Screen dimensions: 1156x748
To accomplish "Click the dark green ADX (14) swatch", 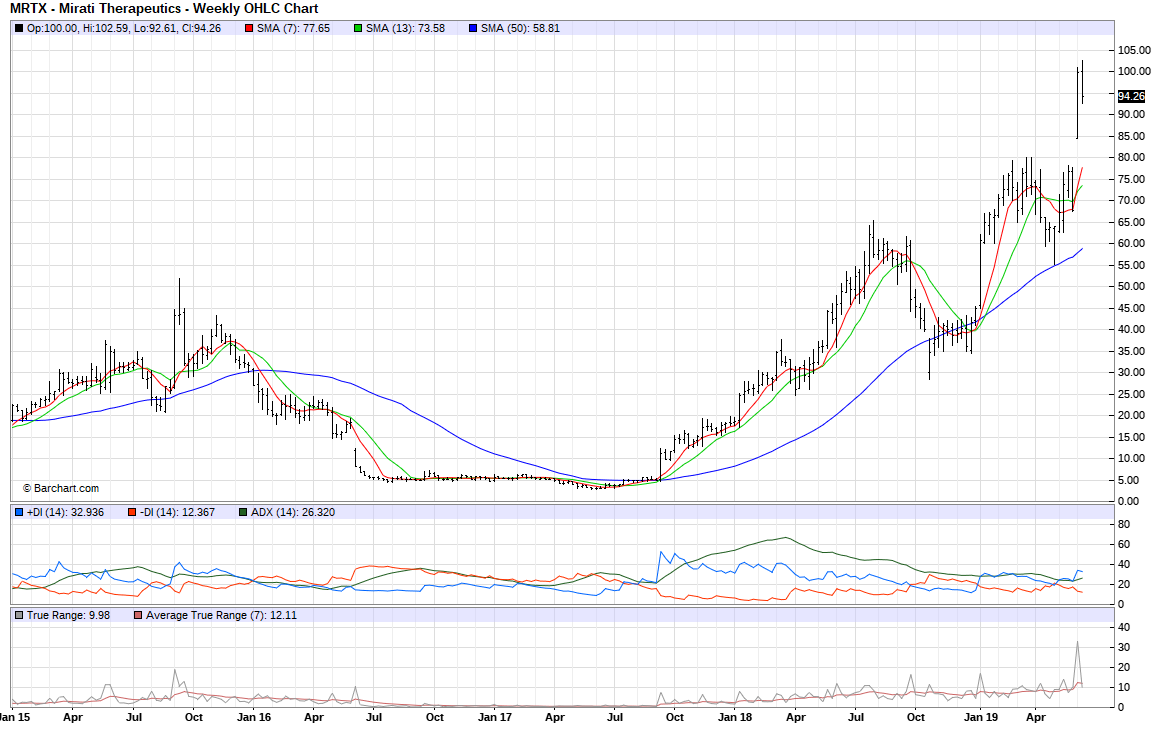I will (x=243, y=512).
